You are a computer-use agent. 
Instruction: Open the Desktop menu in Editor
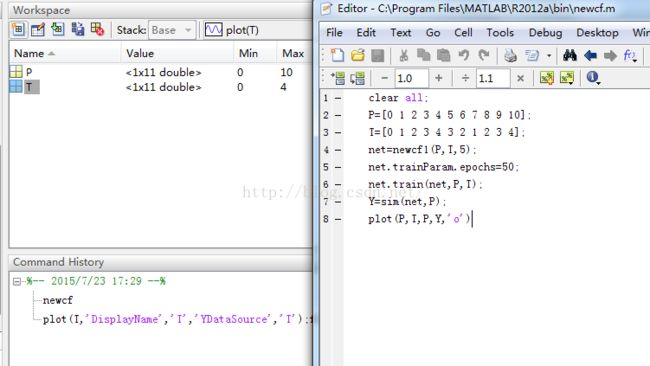pos(597,33)
